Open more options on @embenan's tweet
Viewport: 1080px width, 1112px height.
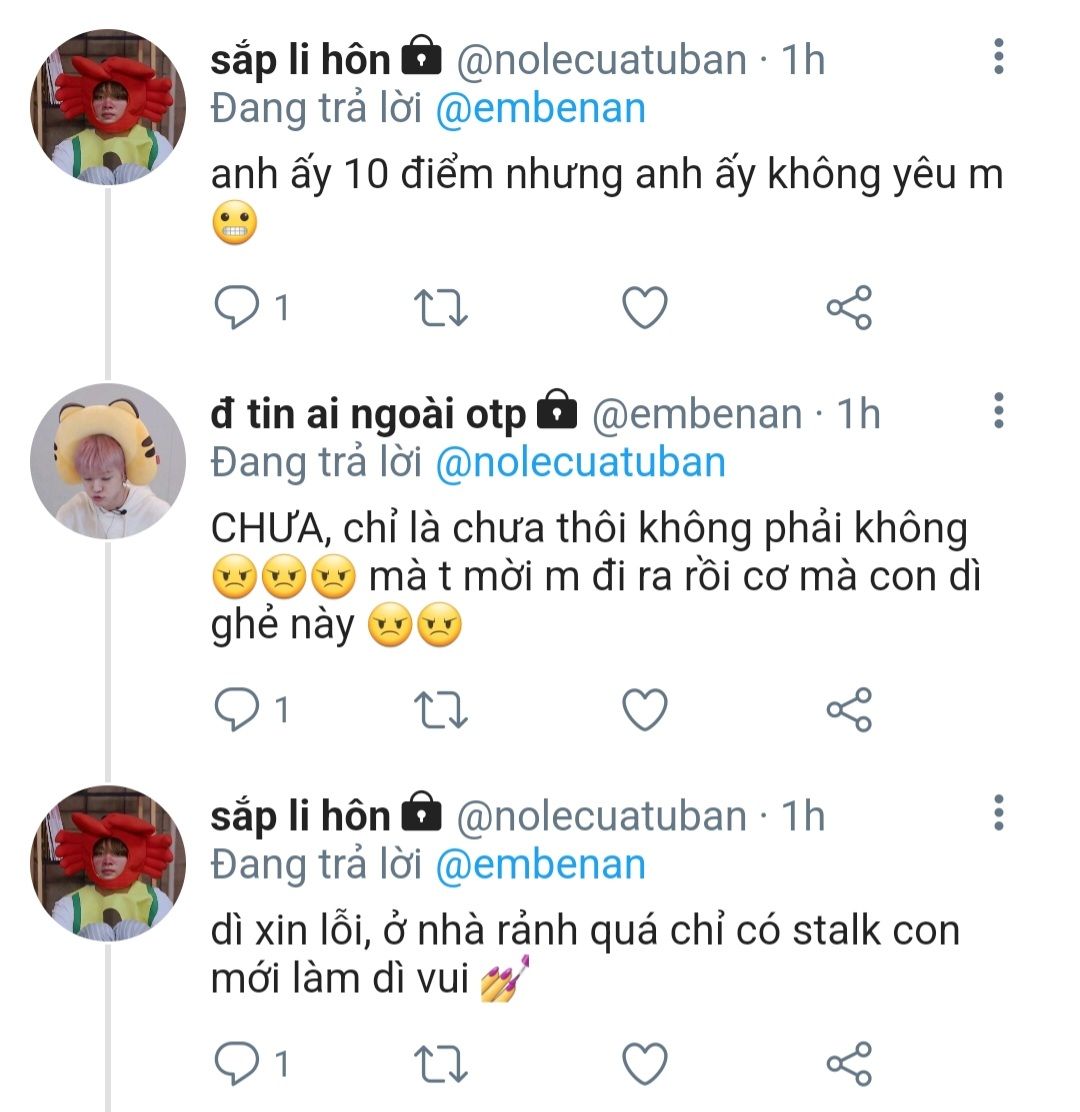[x=998, y=411]
